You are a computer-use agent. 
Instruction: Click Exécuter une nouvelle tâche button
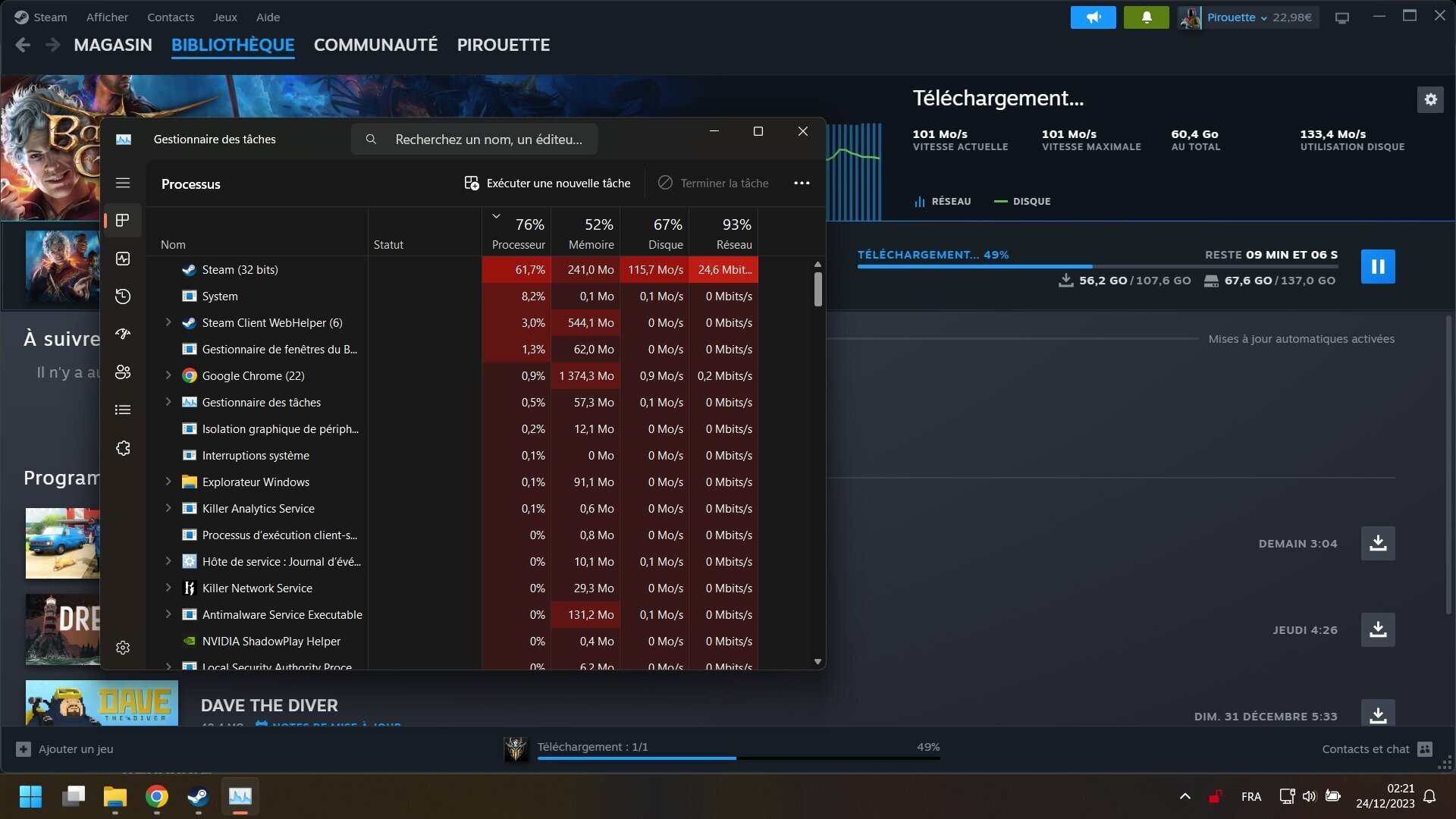tap(548, 183)
